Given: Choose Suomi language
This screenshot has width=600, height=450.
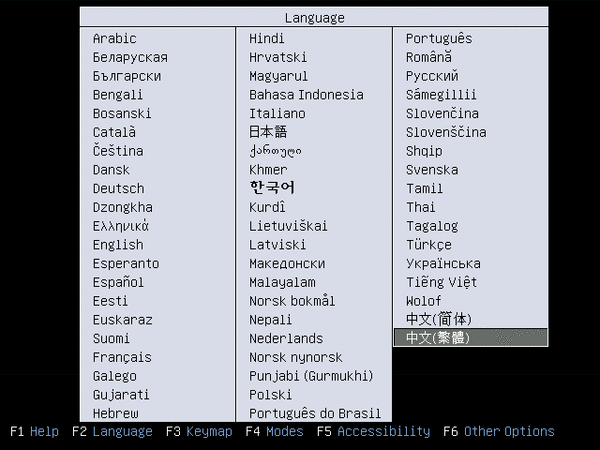Looking at the screenshot, I should click(x=111, y=338).
